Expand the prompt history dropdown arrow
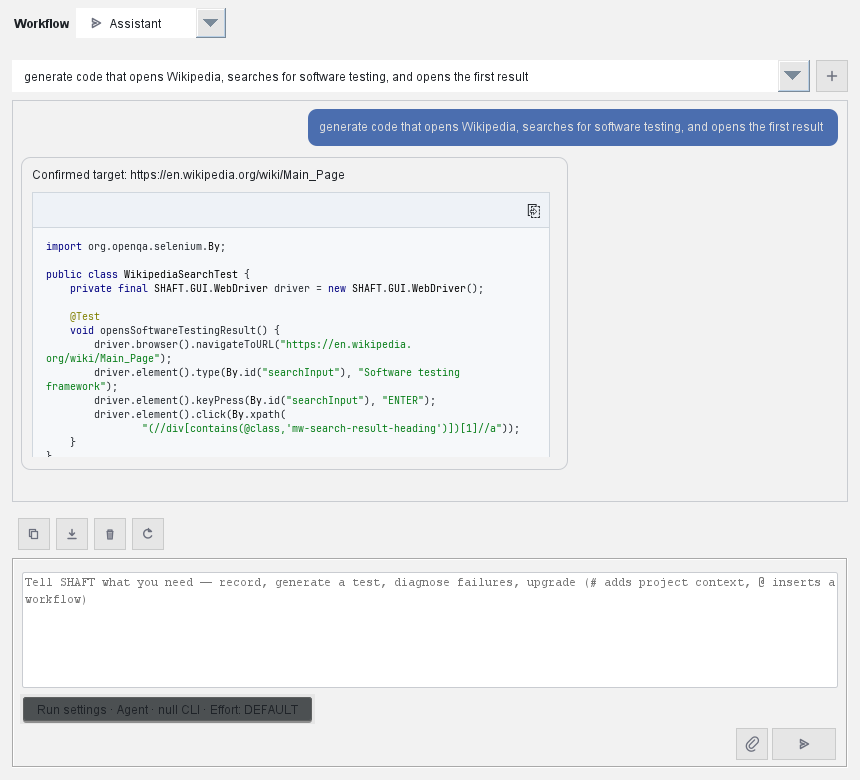The width and height of the screenshot is (860, 780). pyautogui.click(x=793, y=76)
